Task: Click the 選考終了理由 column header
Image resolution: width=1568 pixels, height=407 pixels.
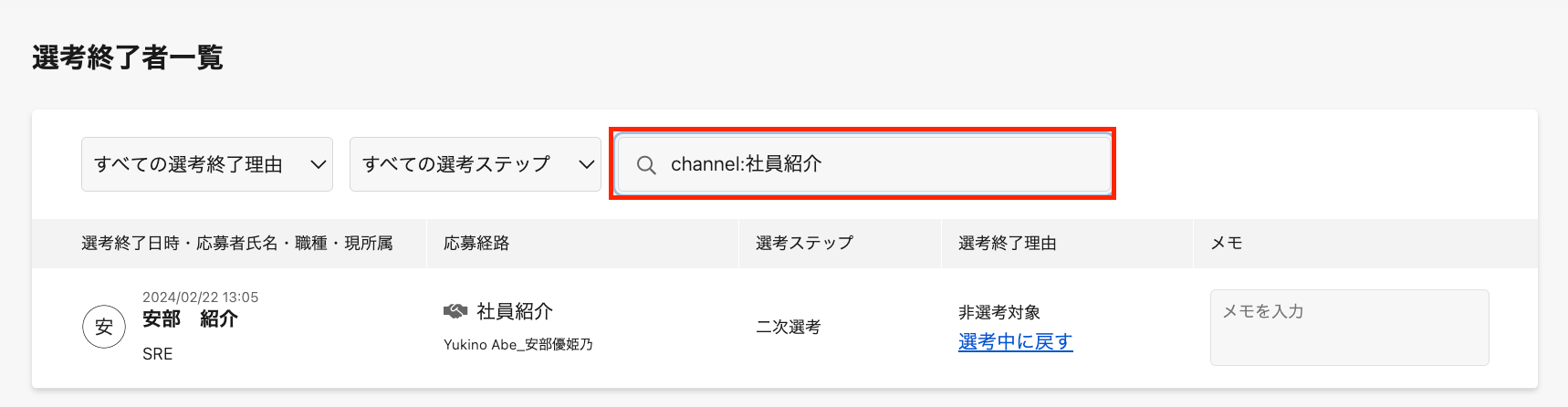Action: point(1007,243)
